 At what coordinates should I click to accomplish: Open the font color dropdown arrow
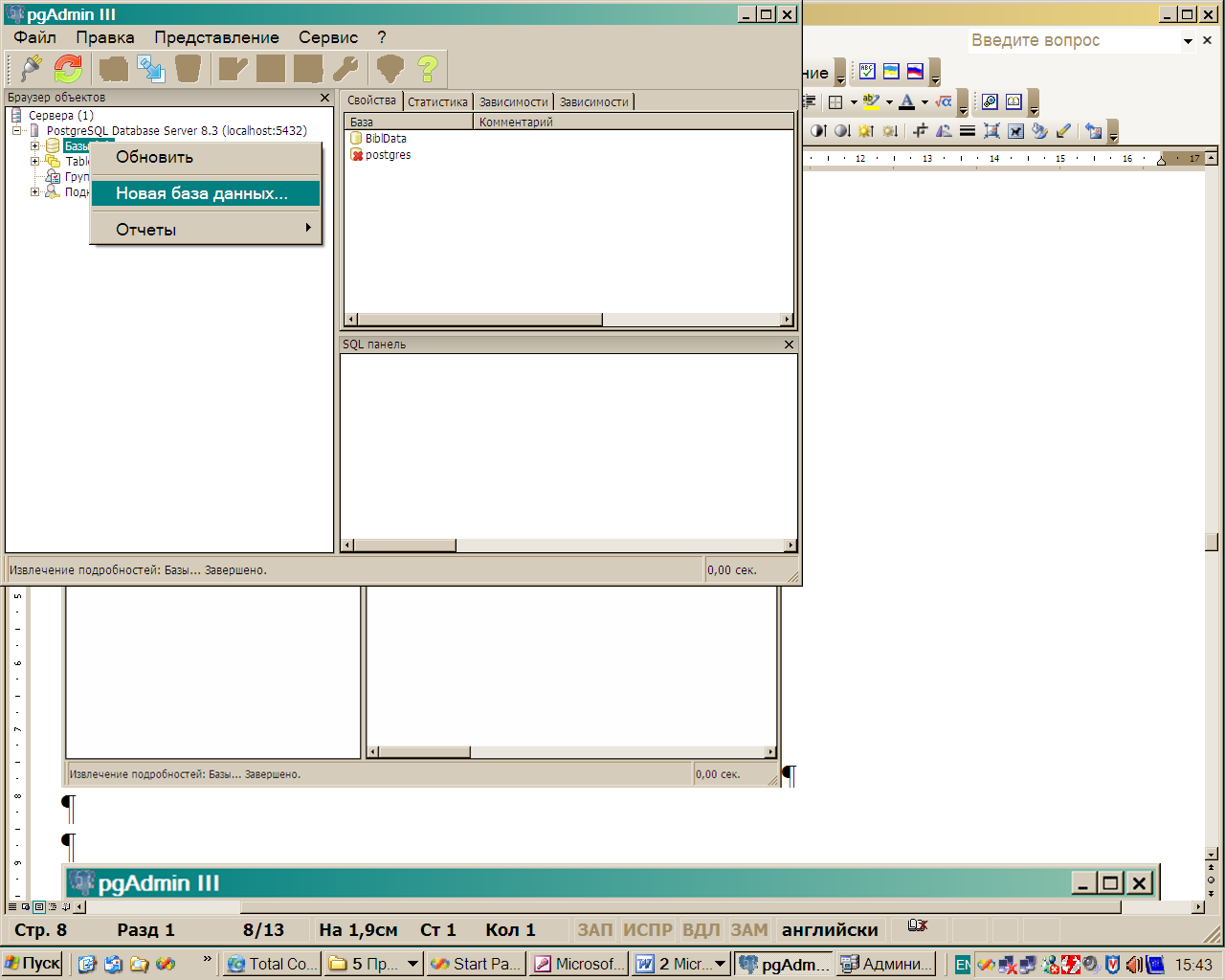coord(924,102)
